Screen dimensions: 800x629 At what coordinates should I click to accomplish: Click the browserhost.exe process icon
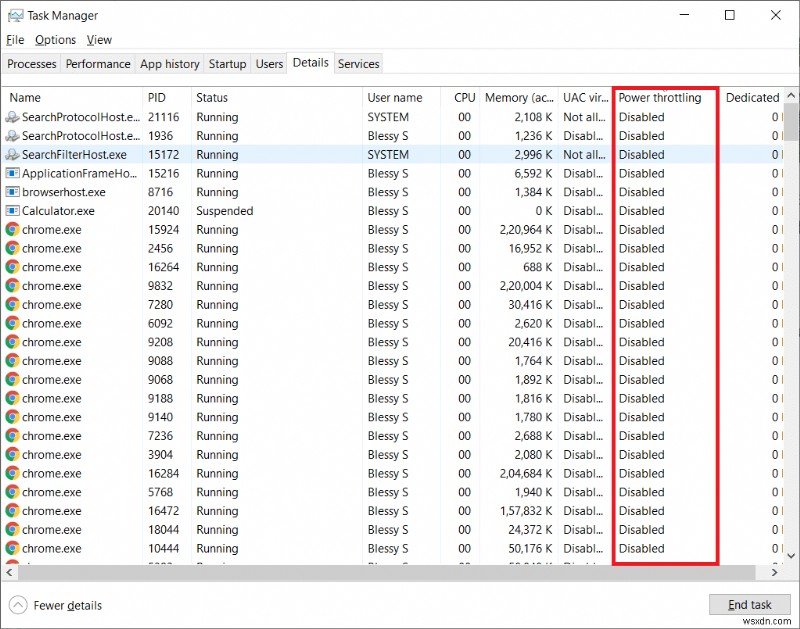tap(15, 192)
